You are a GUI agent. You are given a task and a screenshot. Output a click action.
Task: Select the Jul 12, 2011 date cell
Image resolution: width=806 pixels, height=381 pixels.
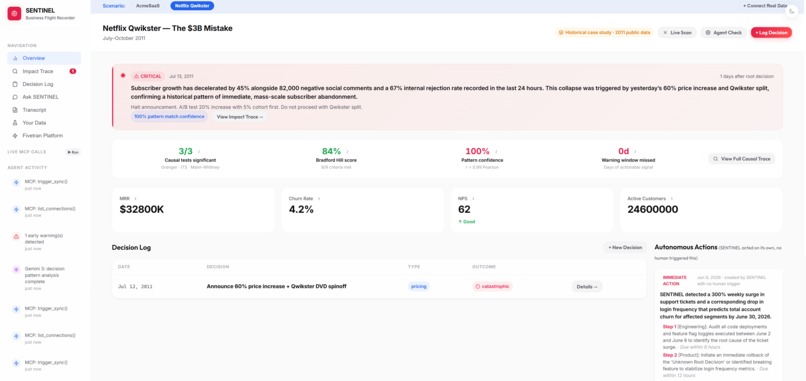135,286
